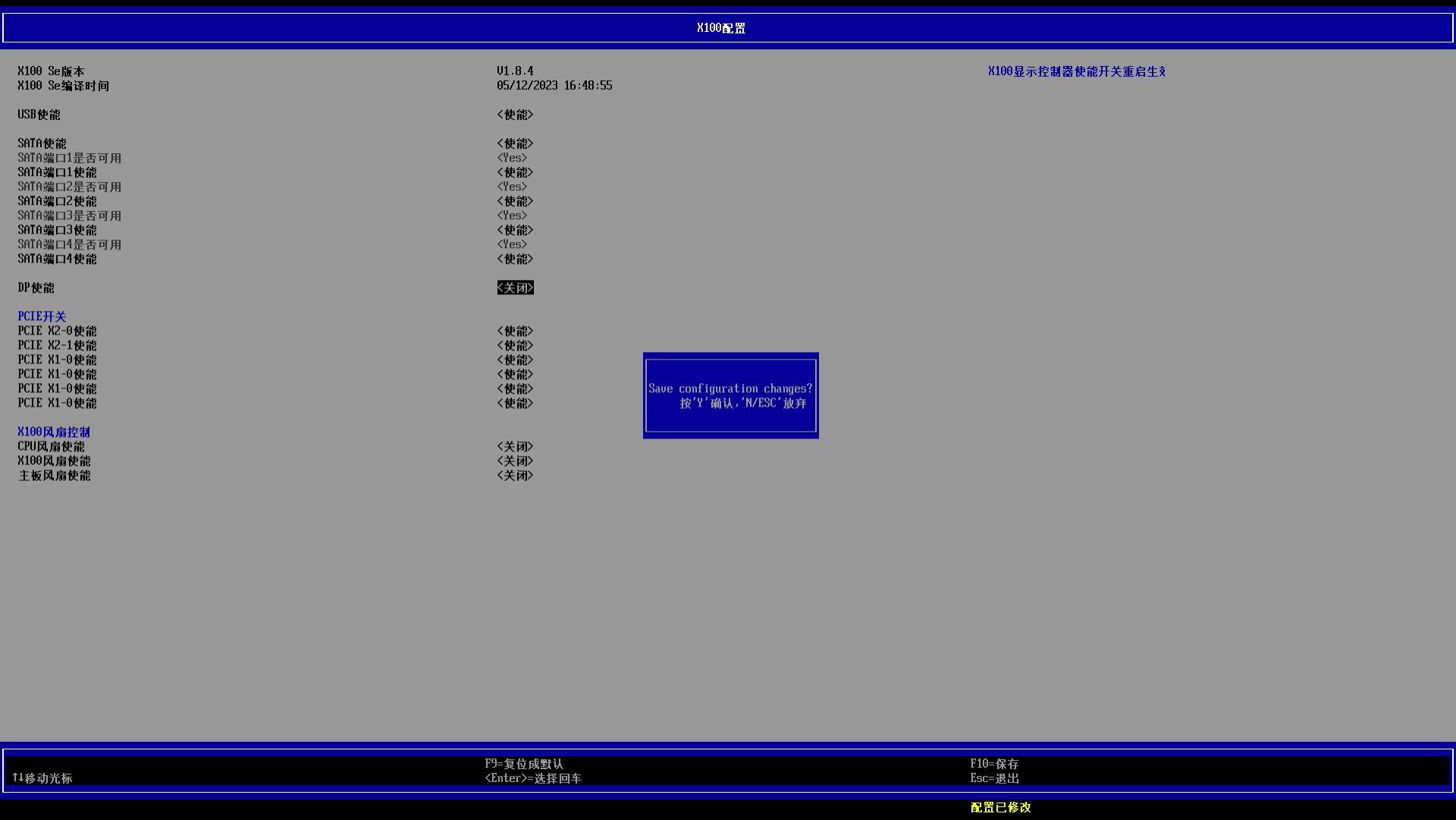Click the X100配置 title bar
The width and height of the screenshot is (1456, 820).
click(x=728, y=28)
